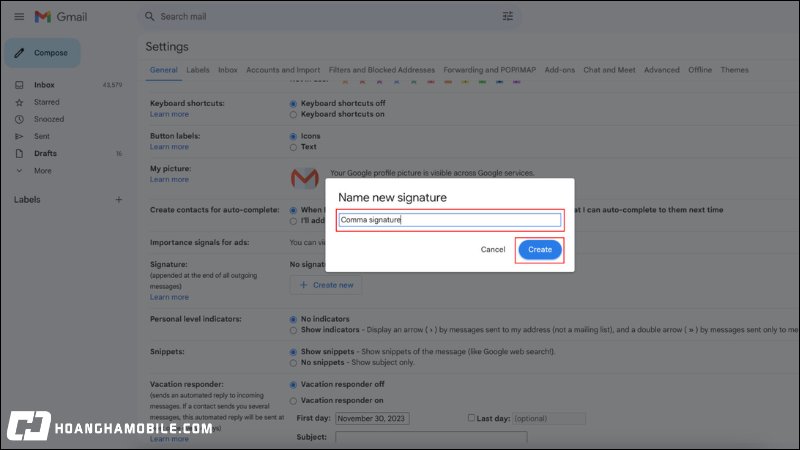Switch to the Inbox settings tab
800x450 pixels.
click(x=228, y=70)
